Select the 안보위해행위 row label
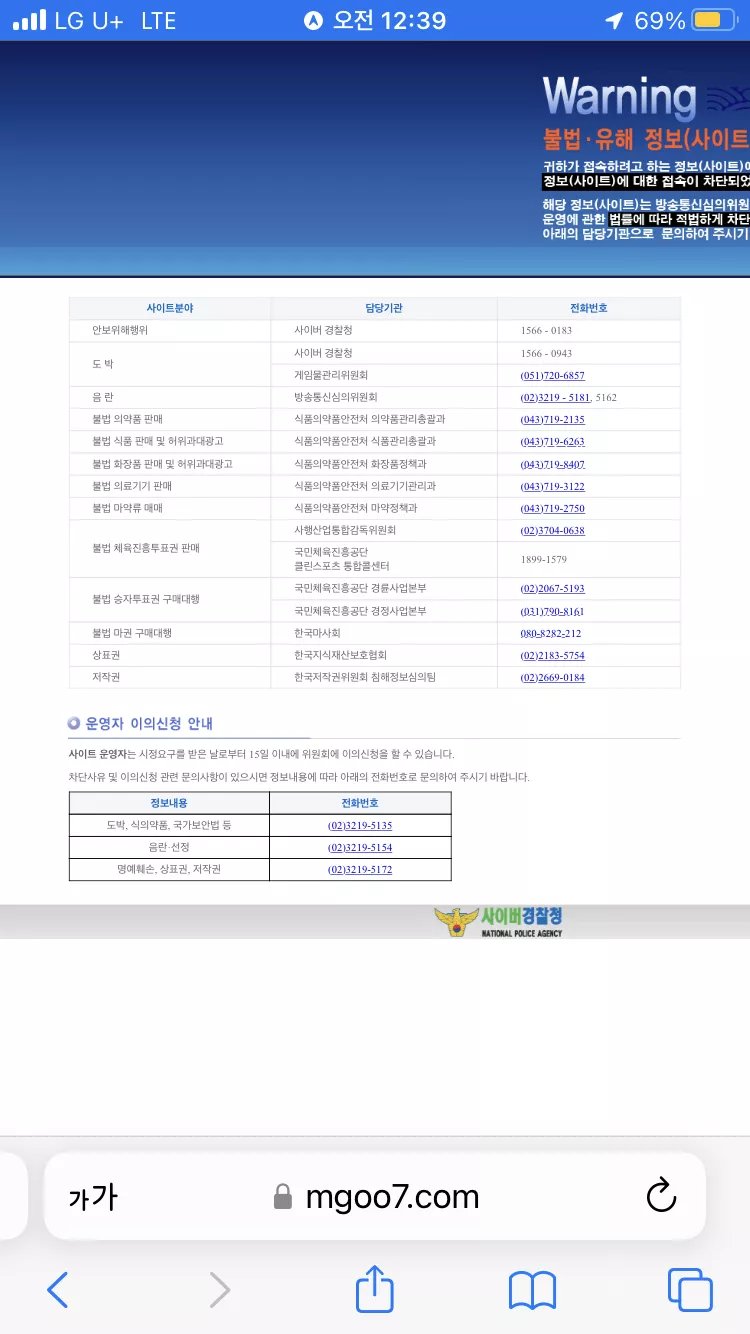 coord(120,330)
